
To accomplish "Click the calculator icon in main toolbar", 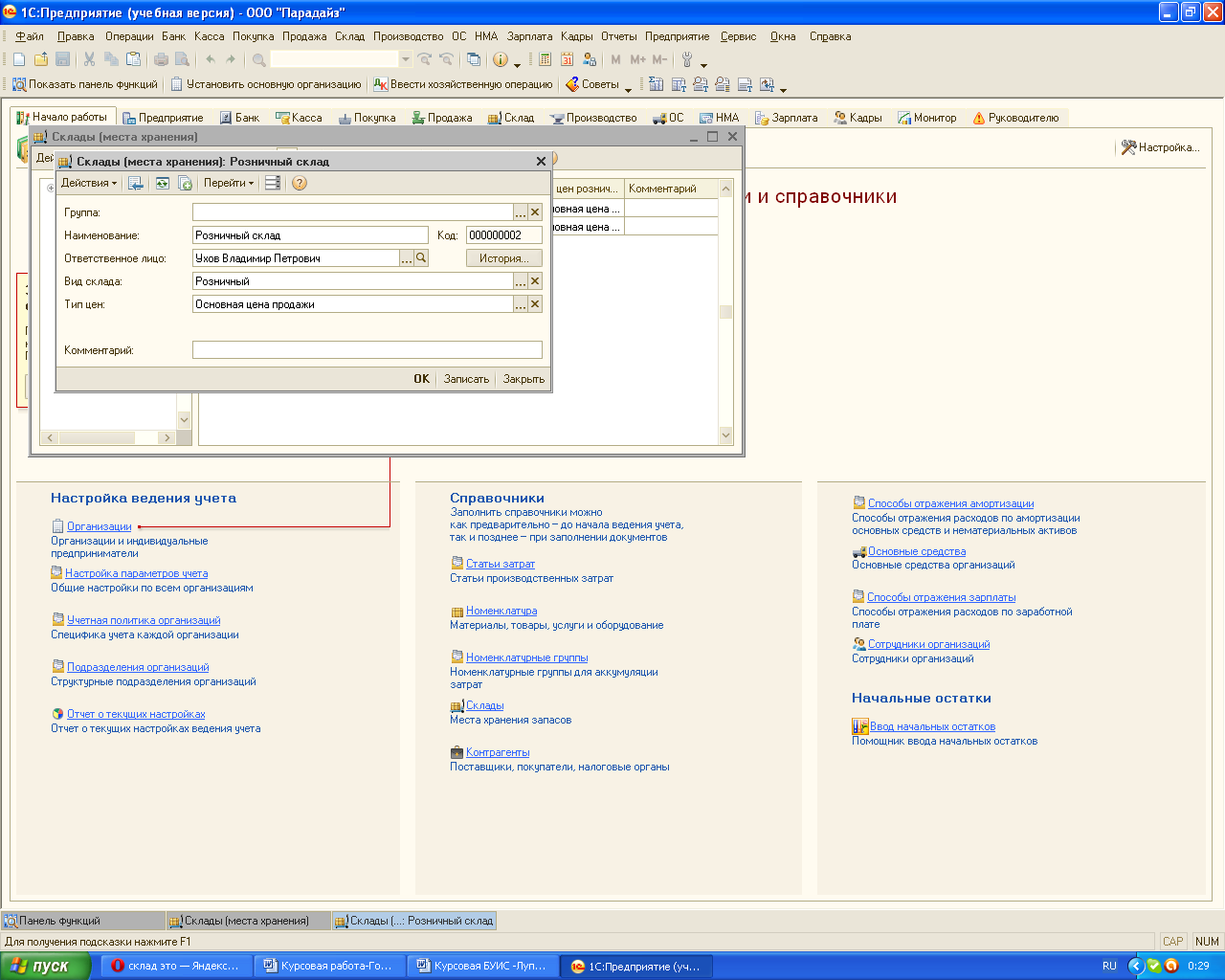I will tap(545, 59).
